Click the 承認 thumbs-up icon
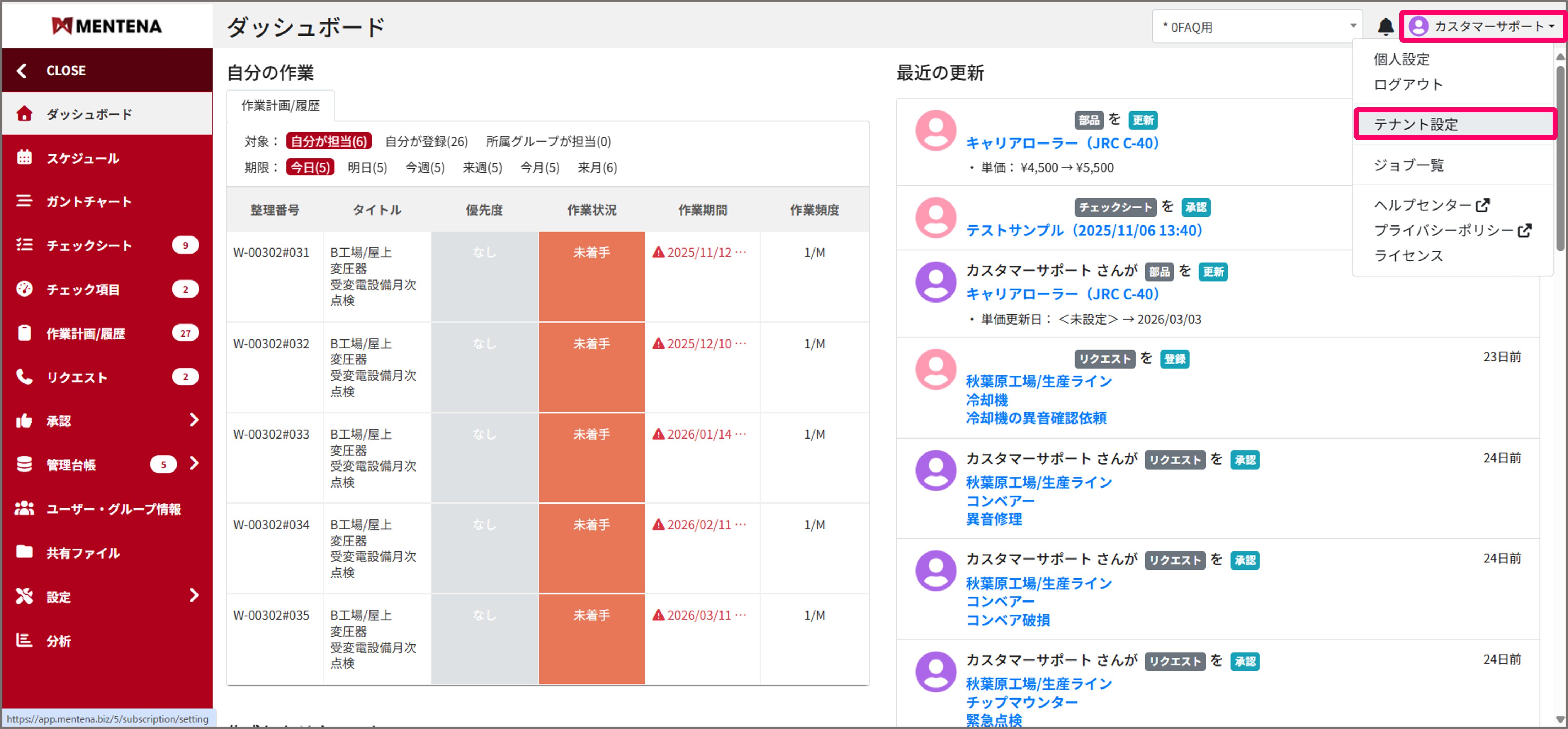 click(x=25, y=420)
